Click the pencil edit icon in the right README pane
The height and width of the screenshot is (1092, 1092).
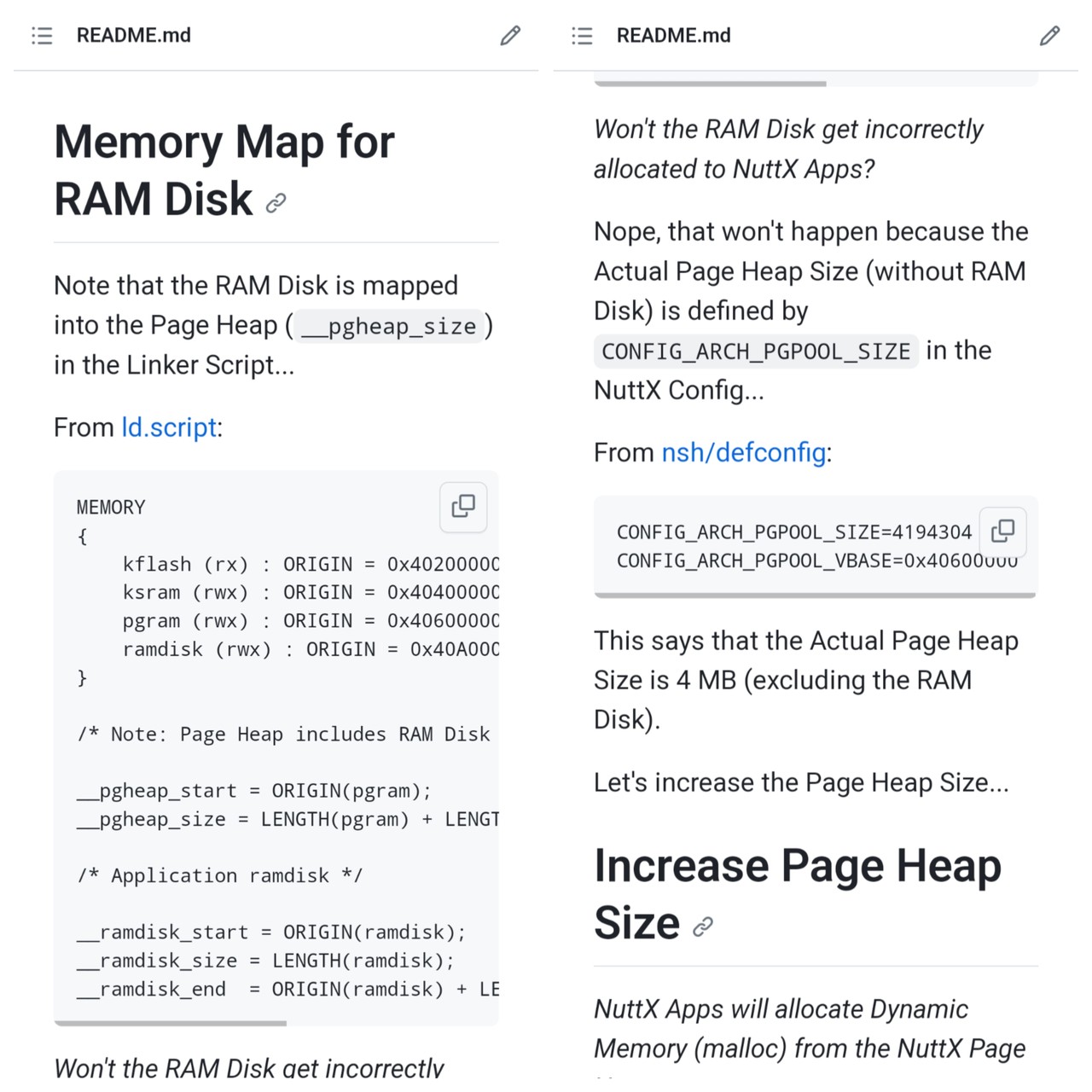click(1049, 36)
